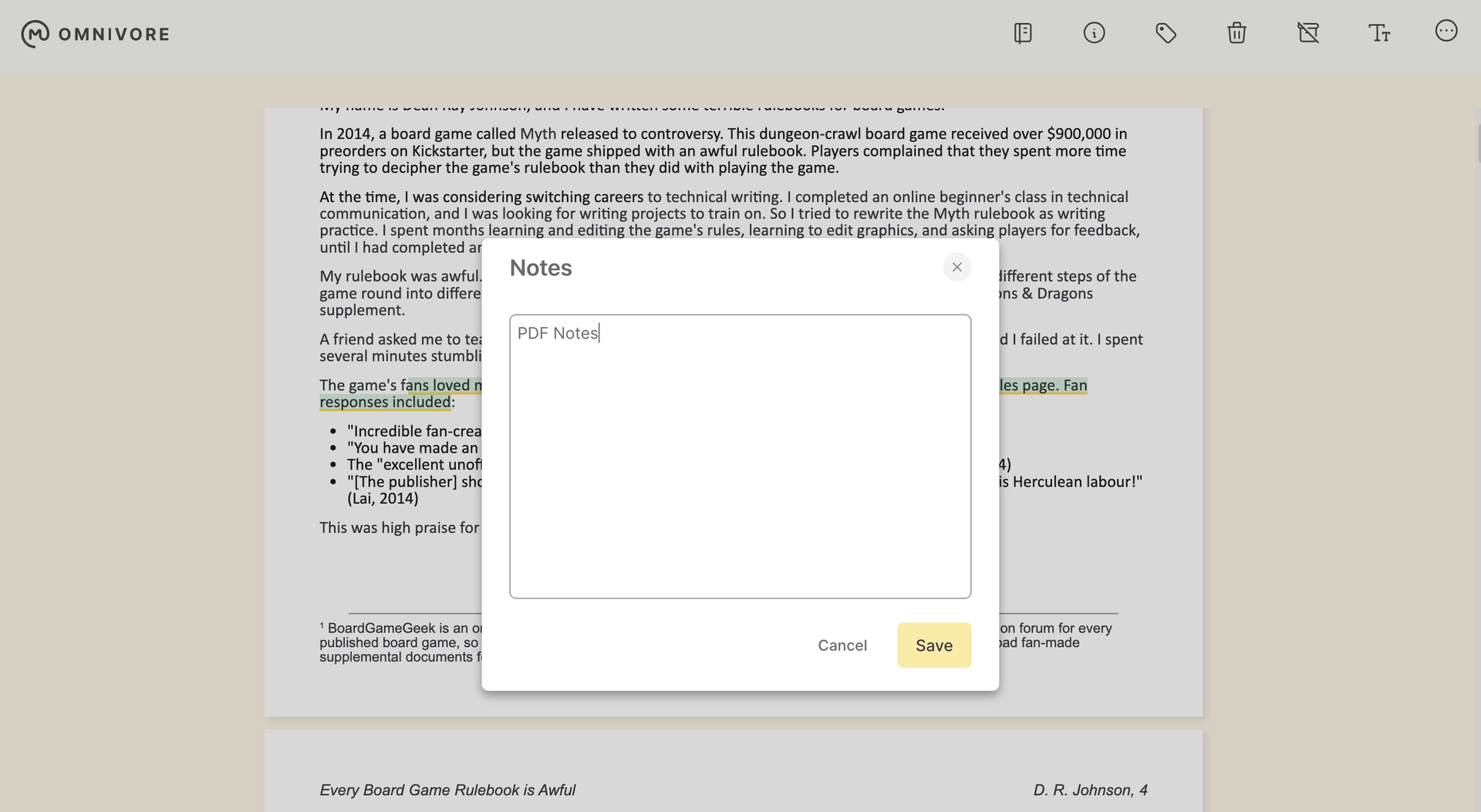Viewport: 1481px width, 812px height.
Task: Click the "(Lai, 2014)" citation
Action: 383,499
